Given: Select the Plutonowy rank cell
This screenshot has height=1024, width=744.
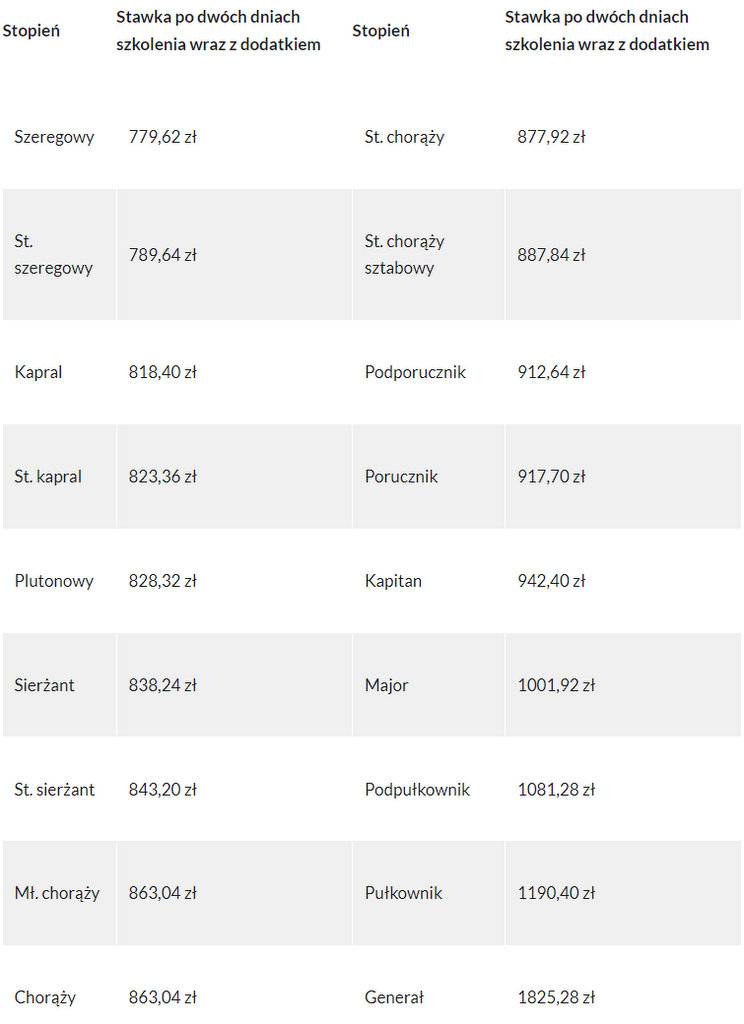Looking at the screenshot, I should [x=54, y=581].
